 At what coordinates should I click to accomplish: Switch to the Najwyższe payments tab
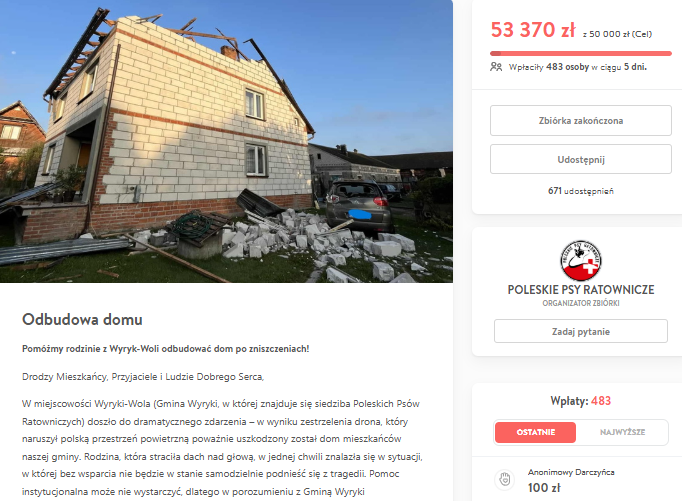pos(622,432)
